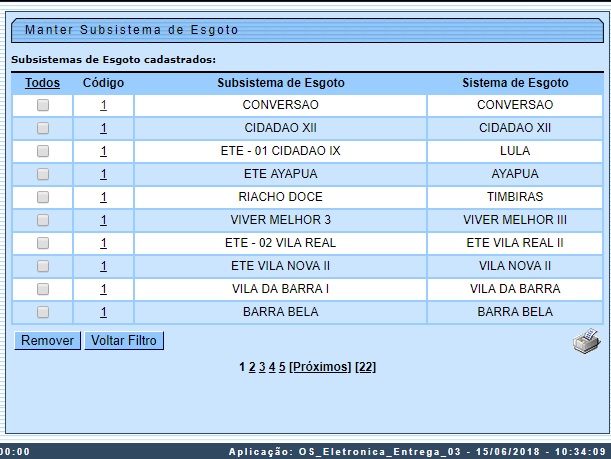The width and height of the screenshot is (611, 459).
Task: Check the VILA DA BARRA I checkbox
Action: 43,289
